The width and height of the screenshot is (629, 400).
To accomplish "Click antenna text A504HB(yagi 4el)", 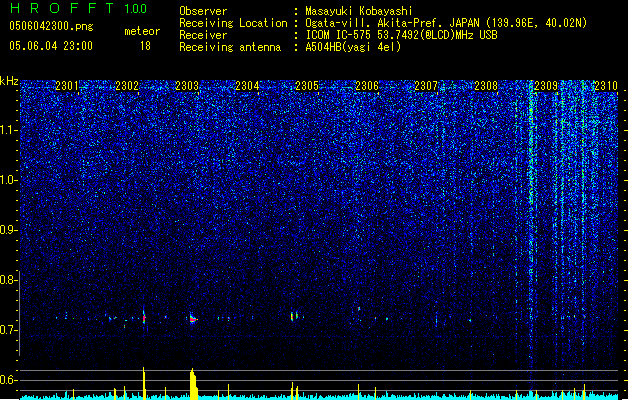I will (353, 47).
